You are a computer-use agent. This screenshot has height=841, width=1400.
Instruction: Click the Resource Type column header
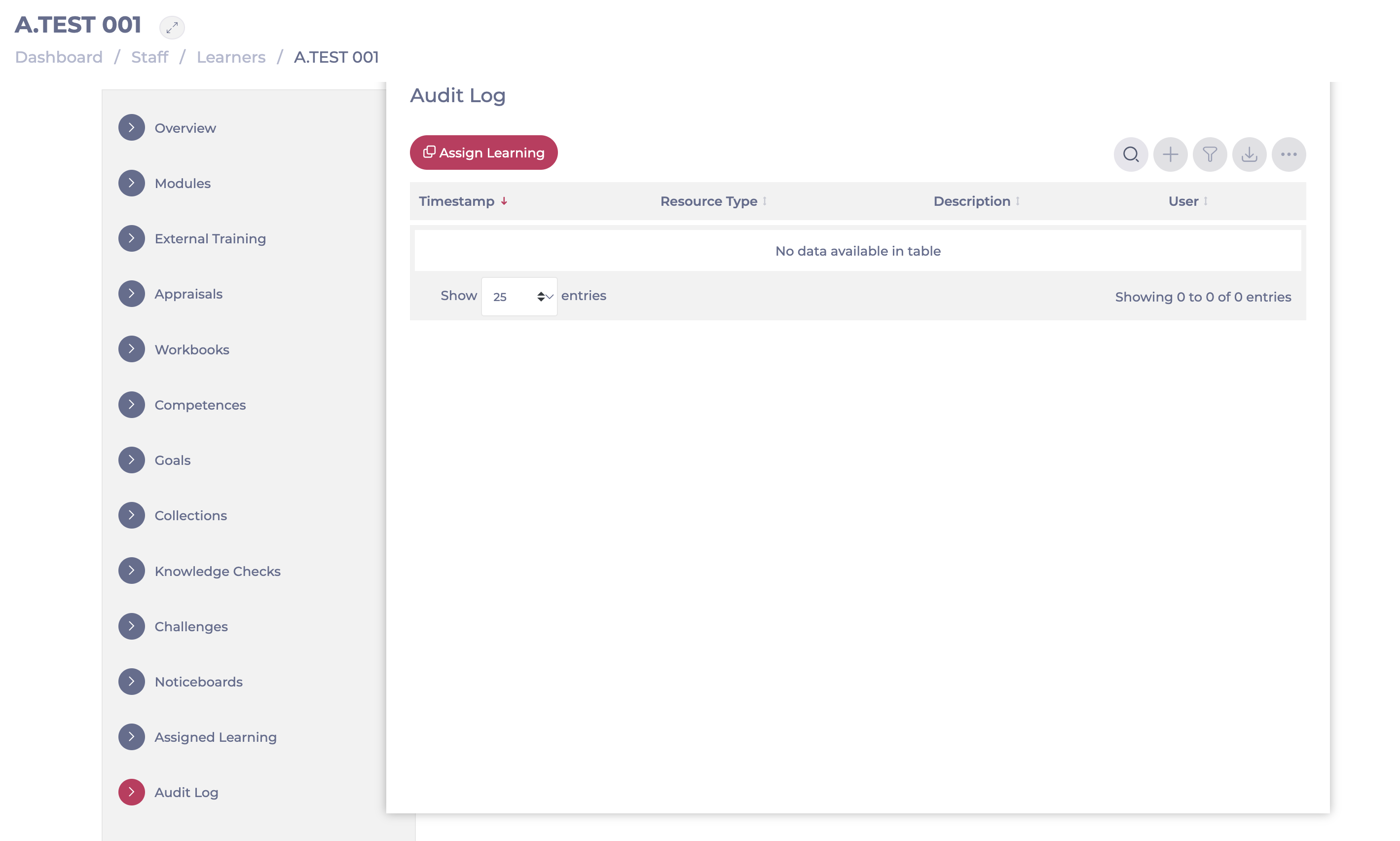(708, 201)
